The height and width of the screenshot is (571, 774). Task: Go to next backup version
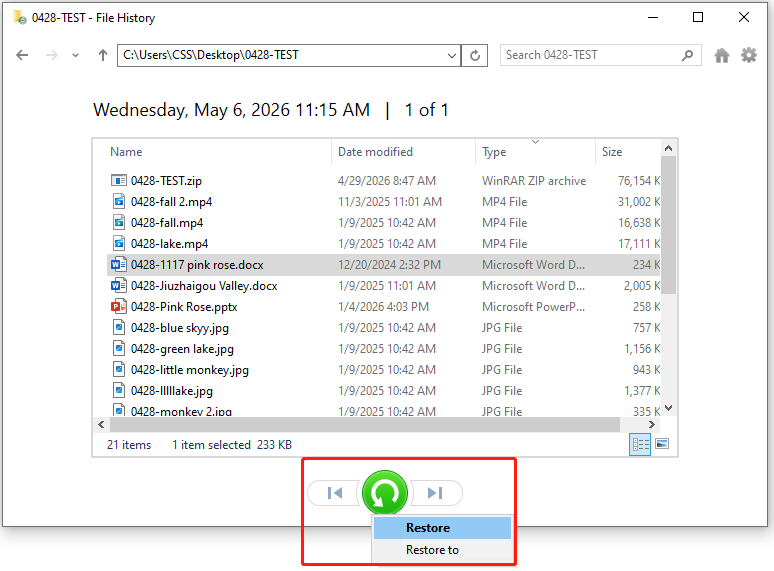[435, 493]
